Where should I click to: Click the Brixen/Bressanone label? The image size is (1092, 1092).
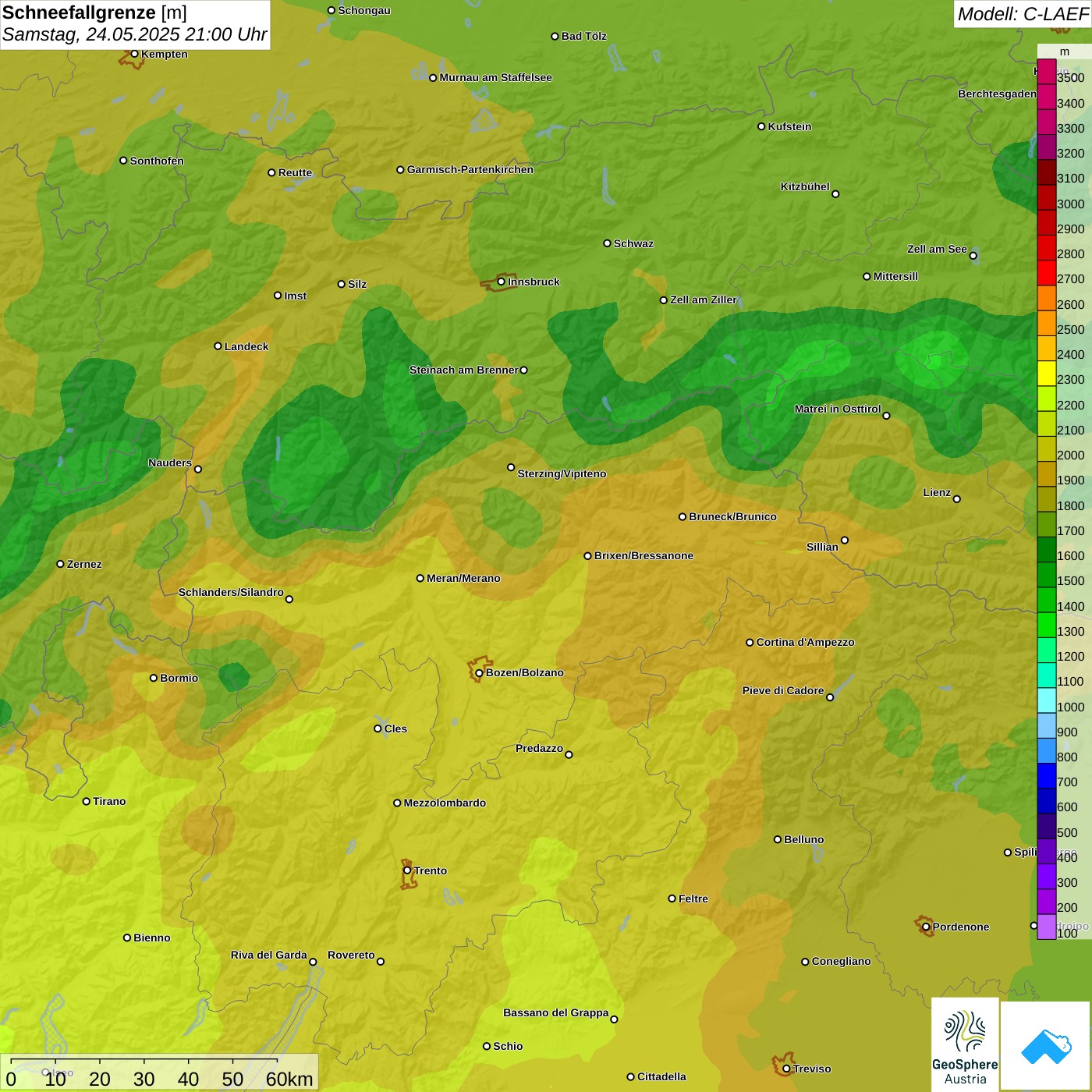643,555
